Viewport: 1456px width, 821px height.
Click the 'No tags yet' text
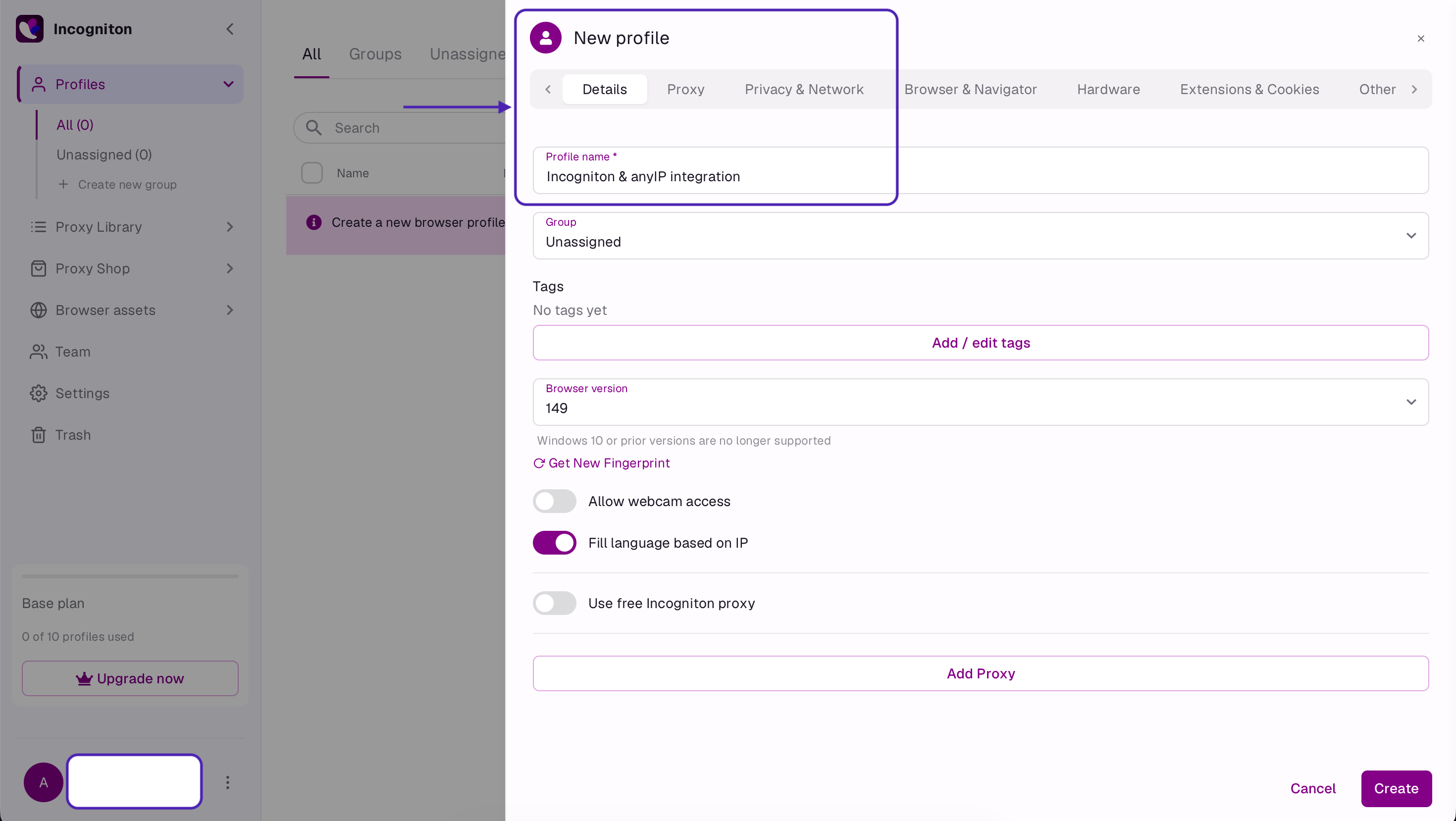(570, 310)
